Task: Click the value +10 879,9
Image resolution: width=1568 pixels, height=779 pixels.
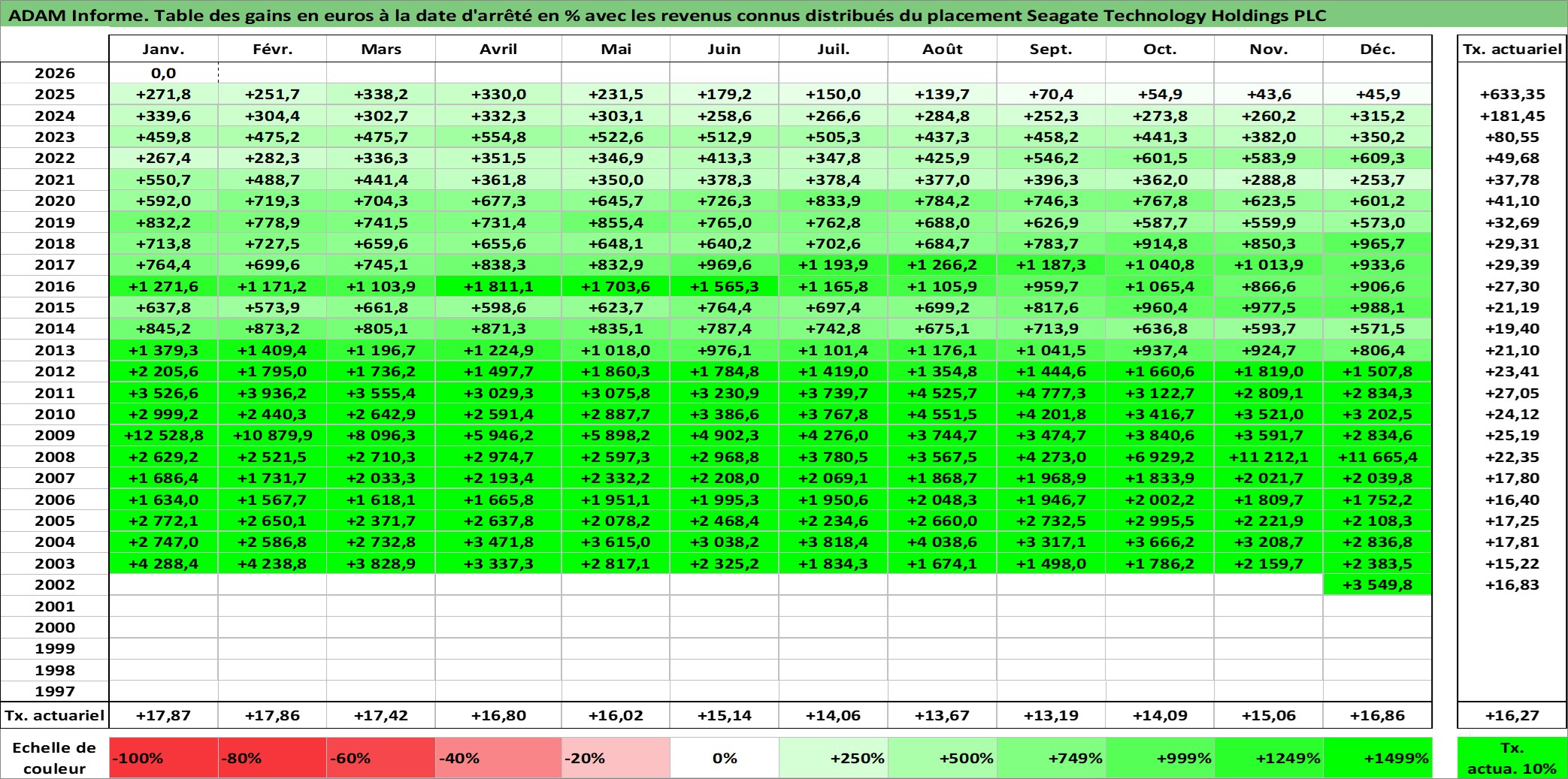Action: point(272,435)
